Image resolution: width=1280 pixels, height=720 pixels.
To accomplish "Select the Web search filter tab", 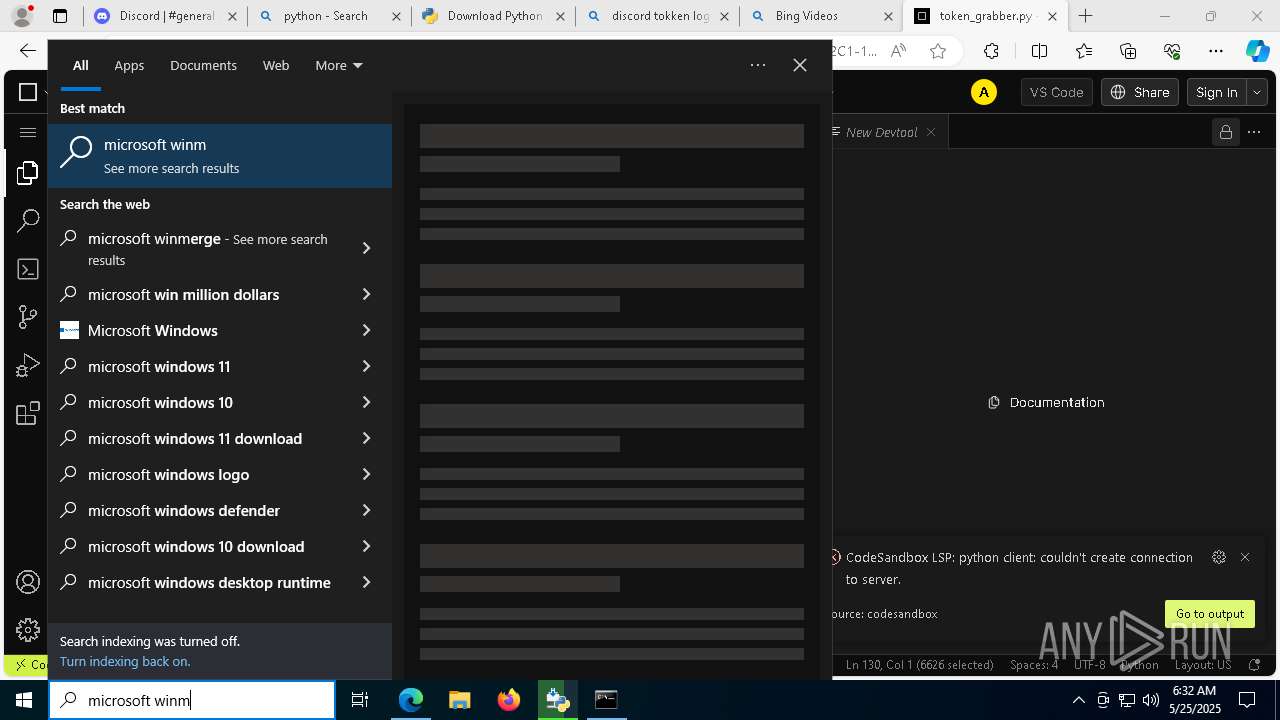I will pyautogui.click(x=276, y=65).
